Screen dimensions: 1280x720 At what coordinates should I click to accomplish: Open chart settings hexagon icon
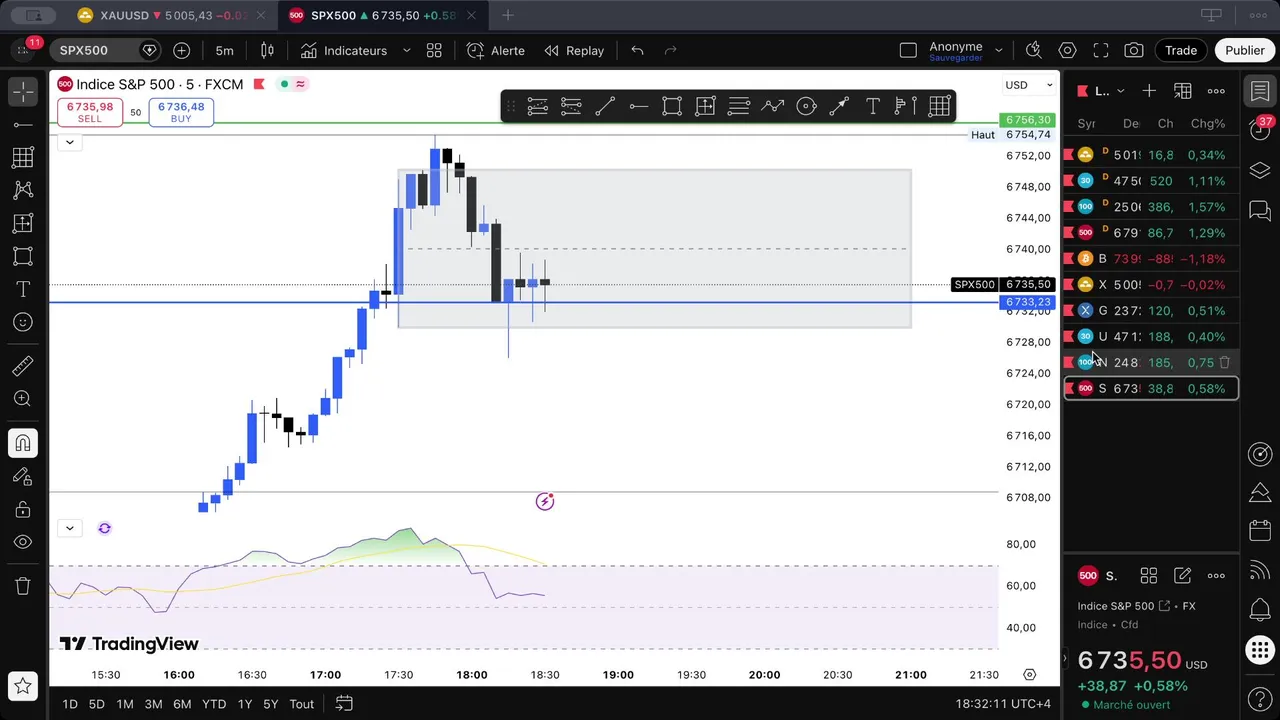1067,50
